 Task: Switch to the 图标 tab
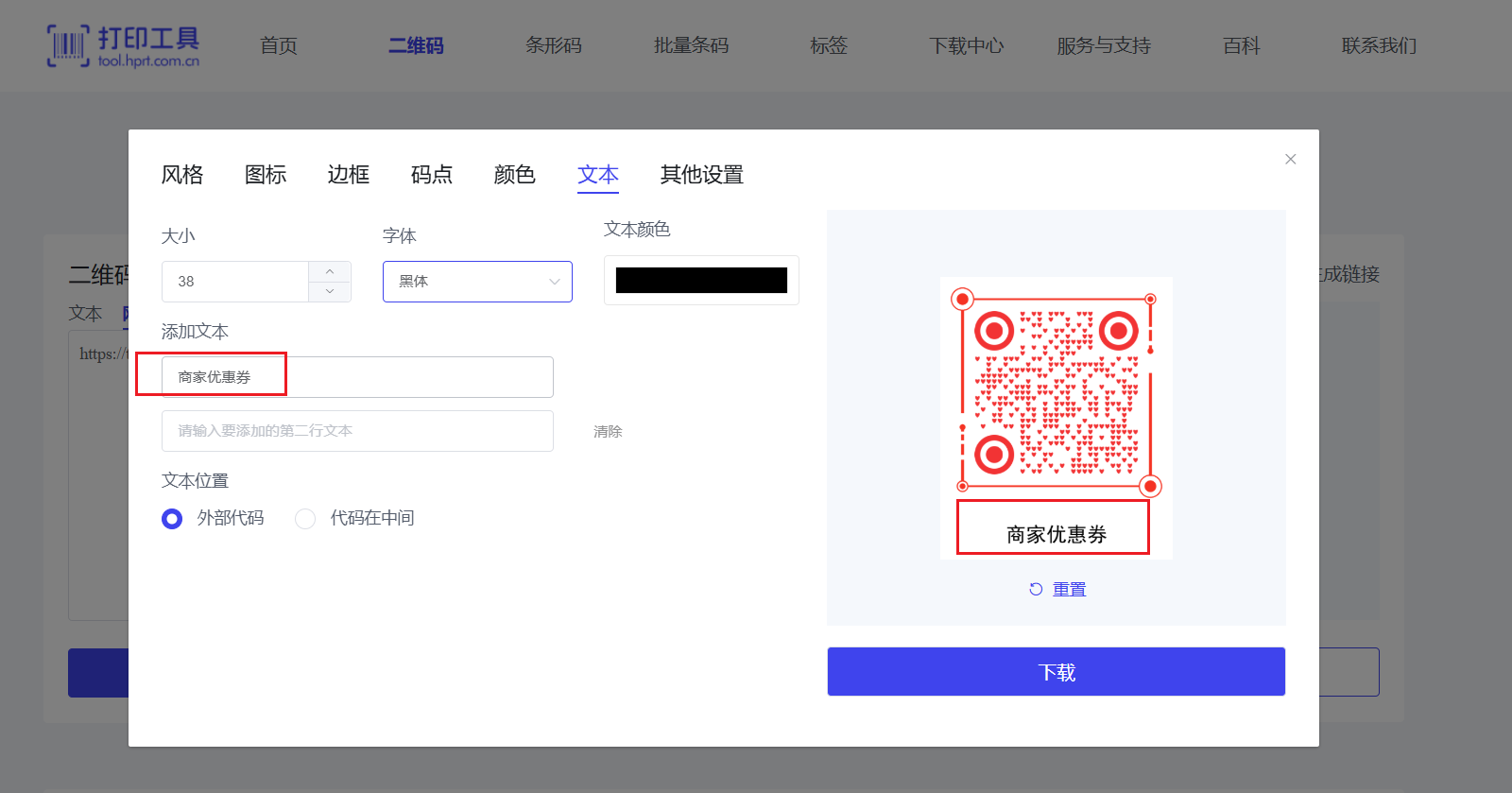point(266,175)
